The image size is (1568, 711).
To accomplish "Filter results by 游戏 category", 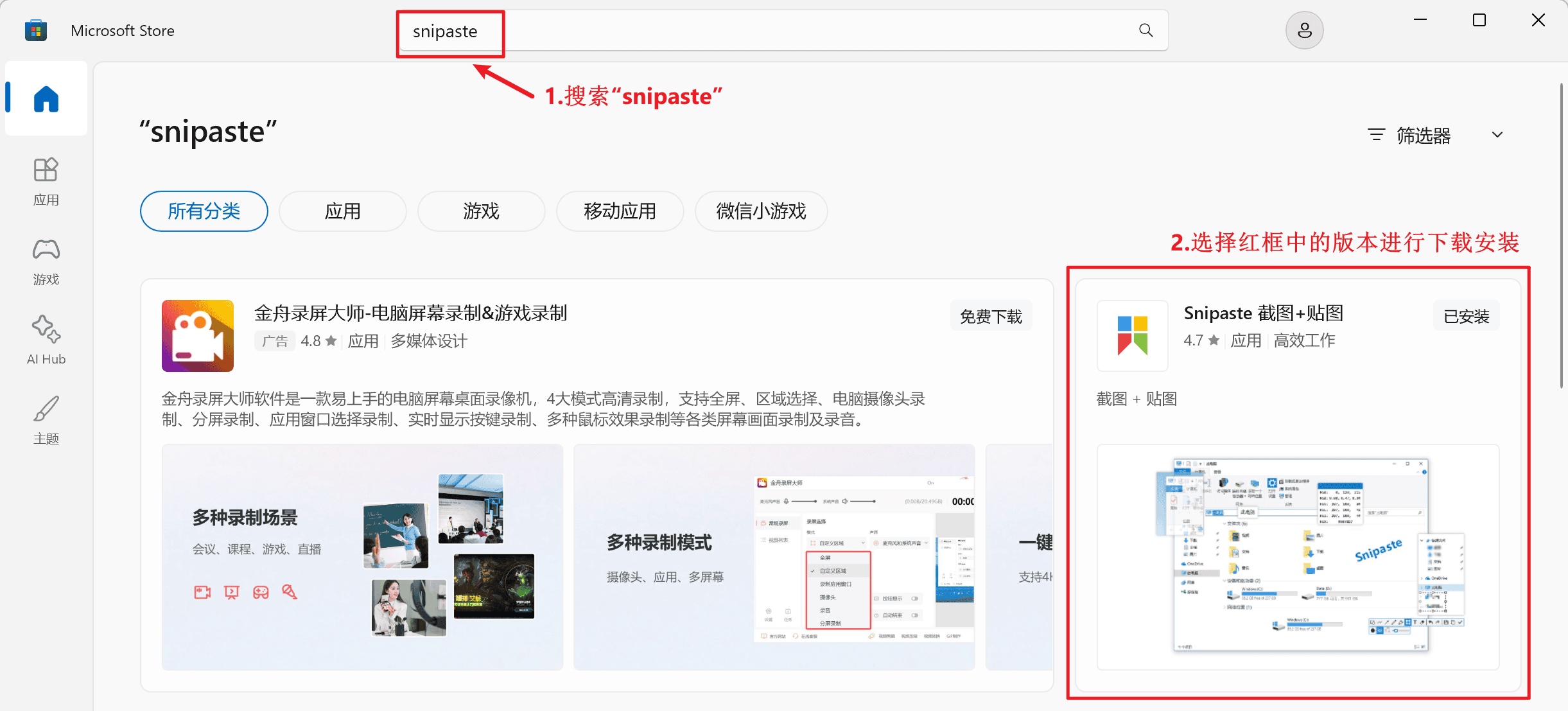I will point(481,211).
